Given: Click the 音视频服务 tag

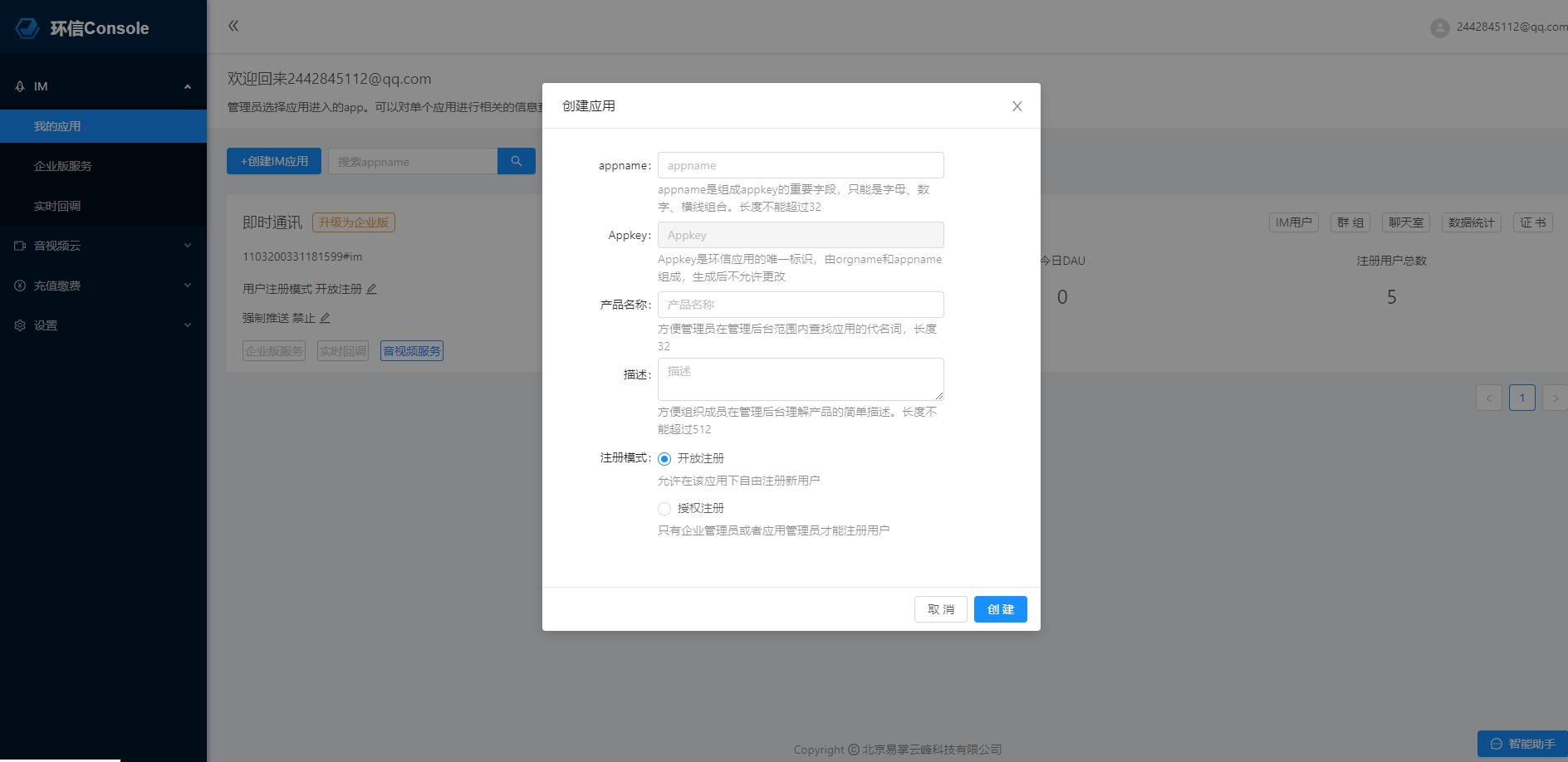Looking at the screenshot, I should (x=412, y=351).
